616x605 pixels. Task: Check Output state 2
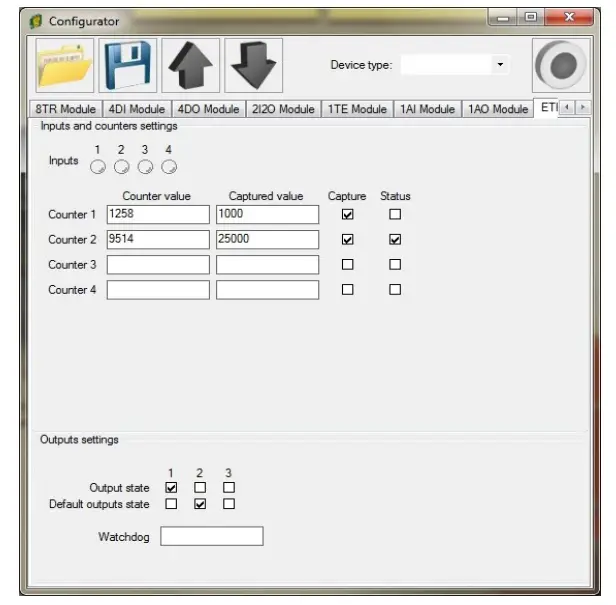200,488
